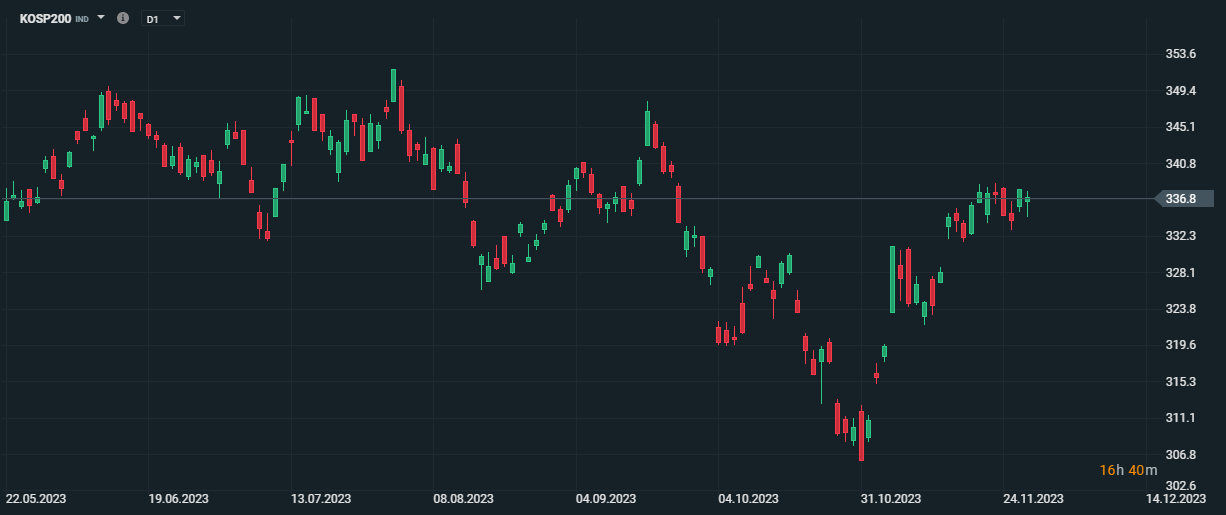
Task: Click the 319.6 price axis label
Action: pos(1181,345)
